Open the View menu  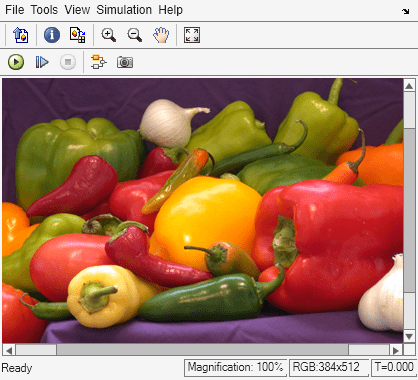click(x=77, y=10)
